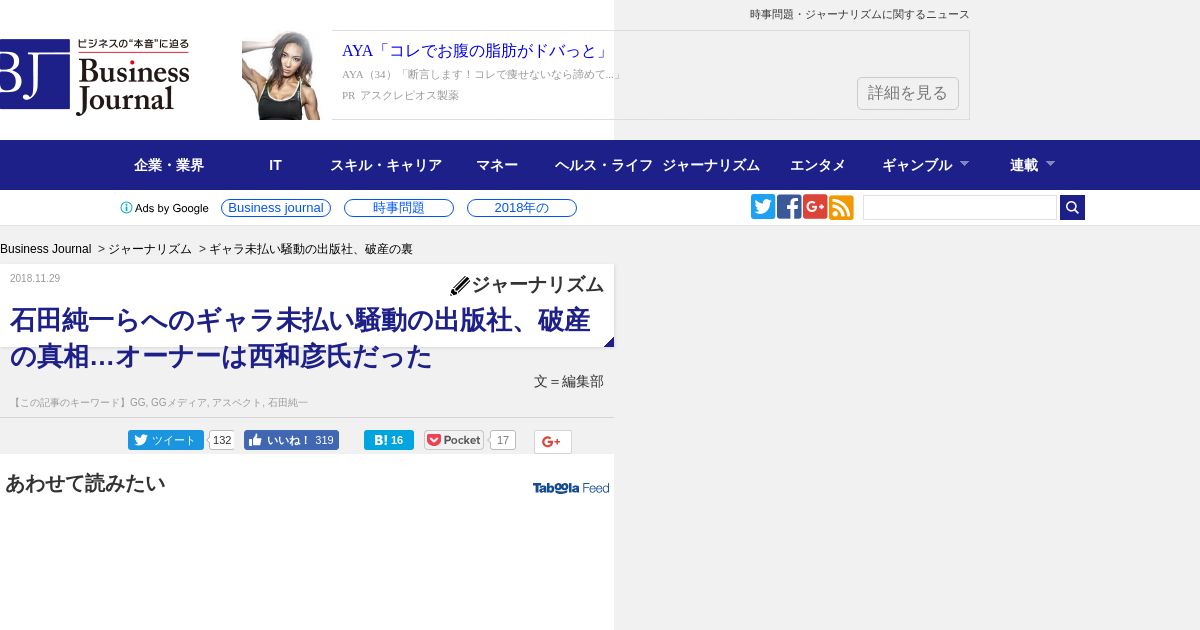Open the ジャーナリズム navigation item
1200x630 pixels.
[x=711, y=165]
